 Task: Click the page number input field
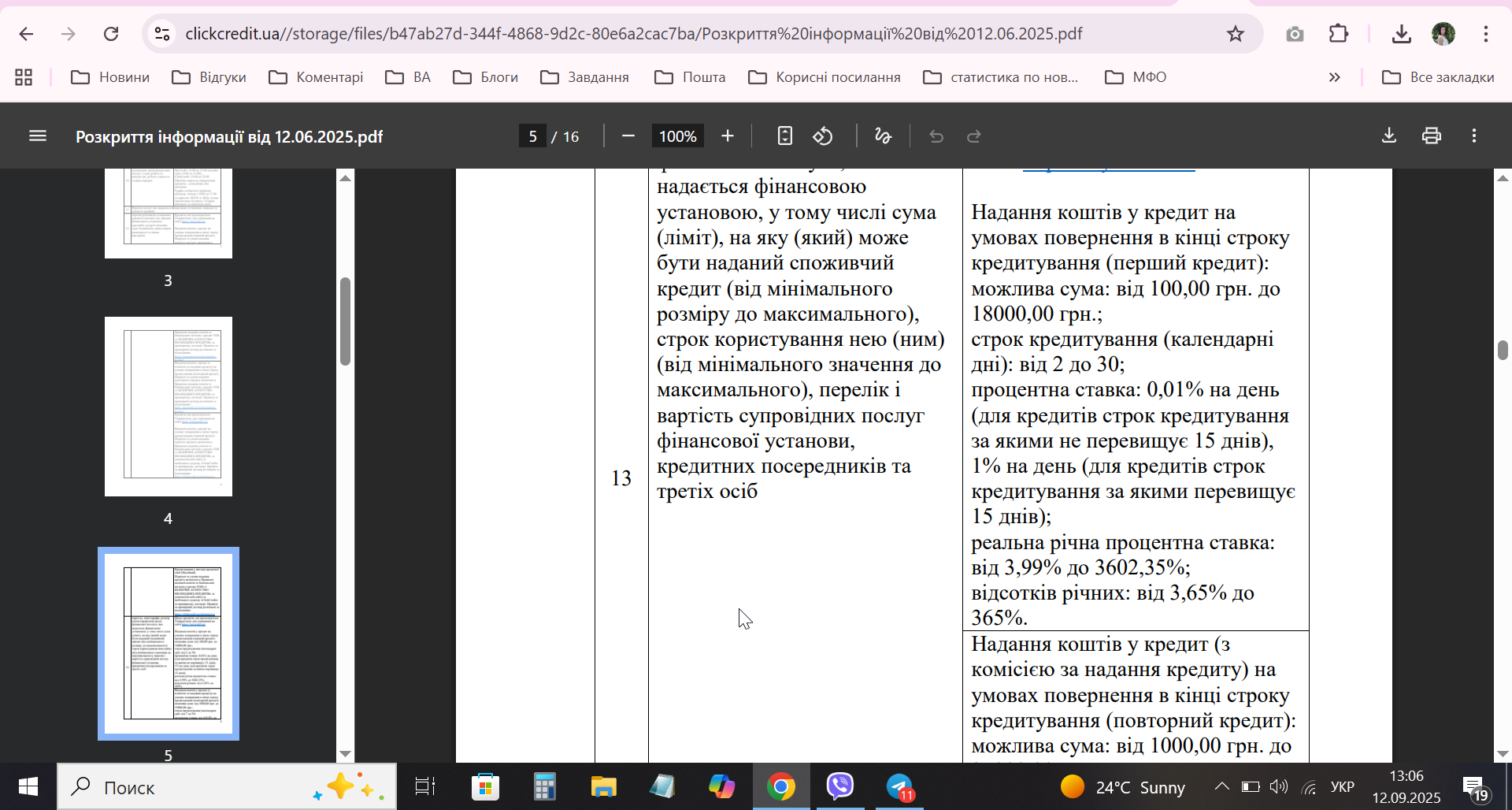[x=532, y=136]
